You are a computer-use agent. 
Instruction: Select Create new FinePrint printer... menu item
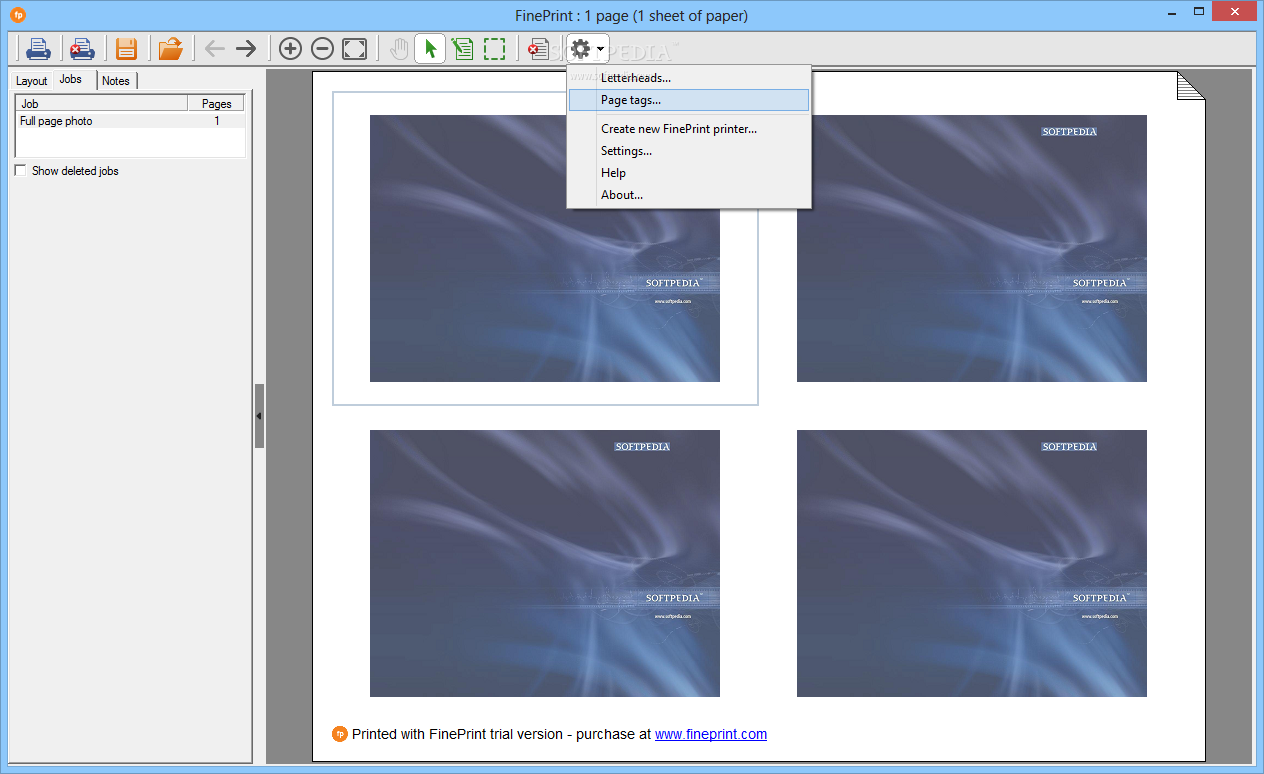tap(689, 129)
